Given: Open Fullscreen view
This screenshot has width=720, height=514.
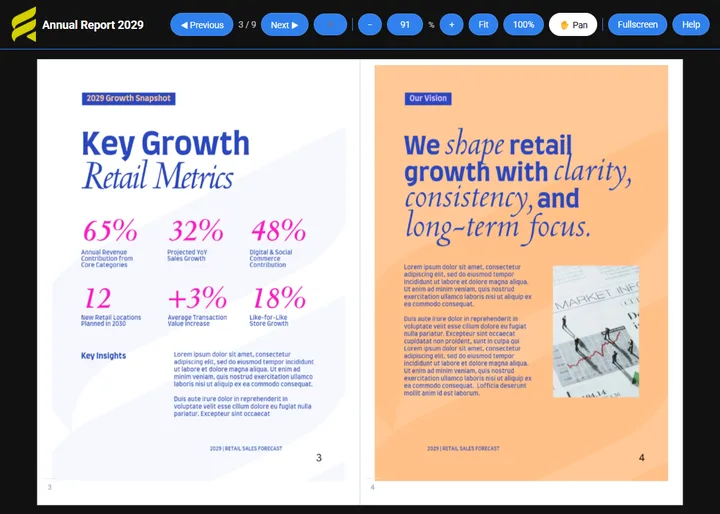Looking at the screenshot, I should click(x=637, y=25).
